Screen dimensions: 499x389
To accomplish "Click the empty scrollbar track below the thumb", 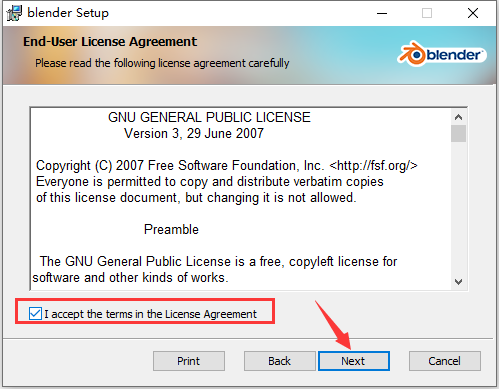I will coord(458,208).
